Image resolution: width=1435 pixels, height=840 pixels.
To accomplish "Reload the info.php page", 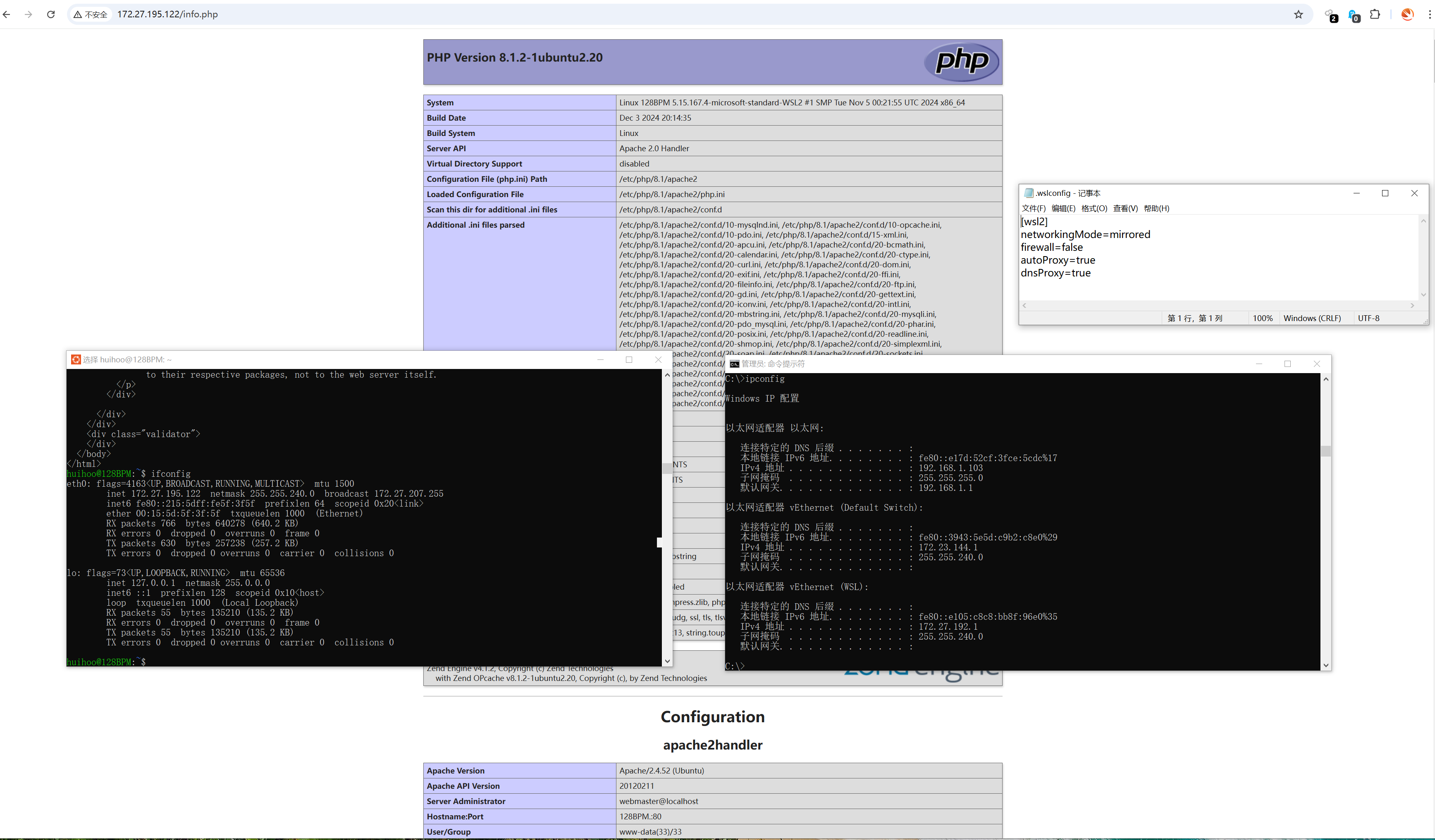I will click(51, 14).
